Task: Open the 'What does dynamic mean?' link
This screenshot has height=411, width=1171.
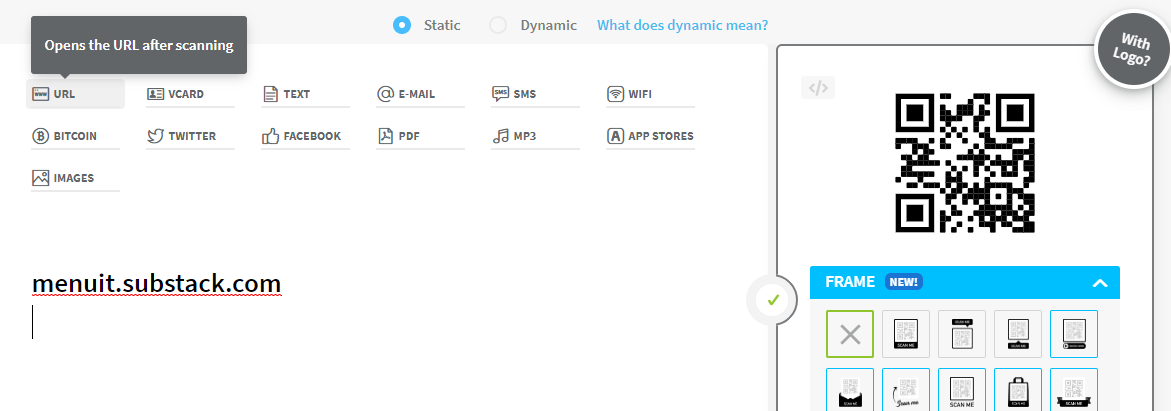Action: 683,25
